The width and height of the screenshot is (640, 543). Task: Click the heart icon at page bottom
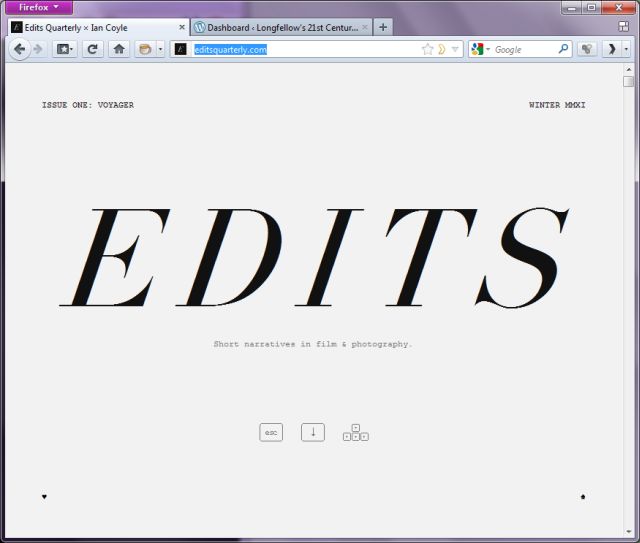44,496
